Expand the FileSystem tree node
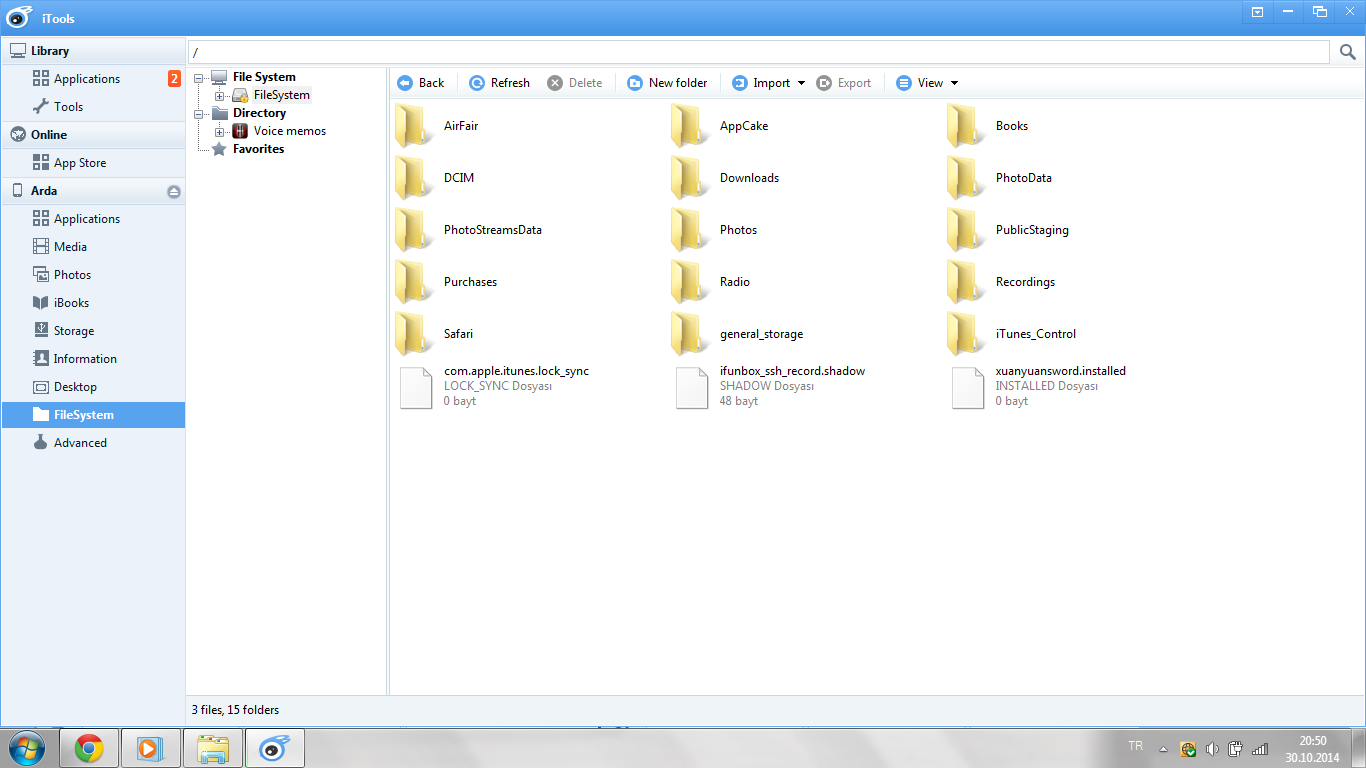 tap(220, 95)
